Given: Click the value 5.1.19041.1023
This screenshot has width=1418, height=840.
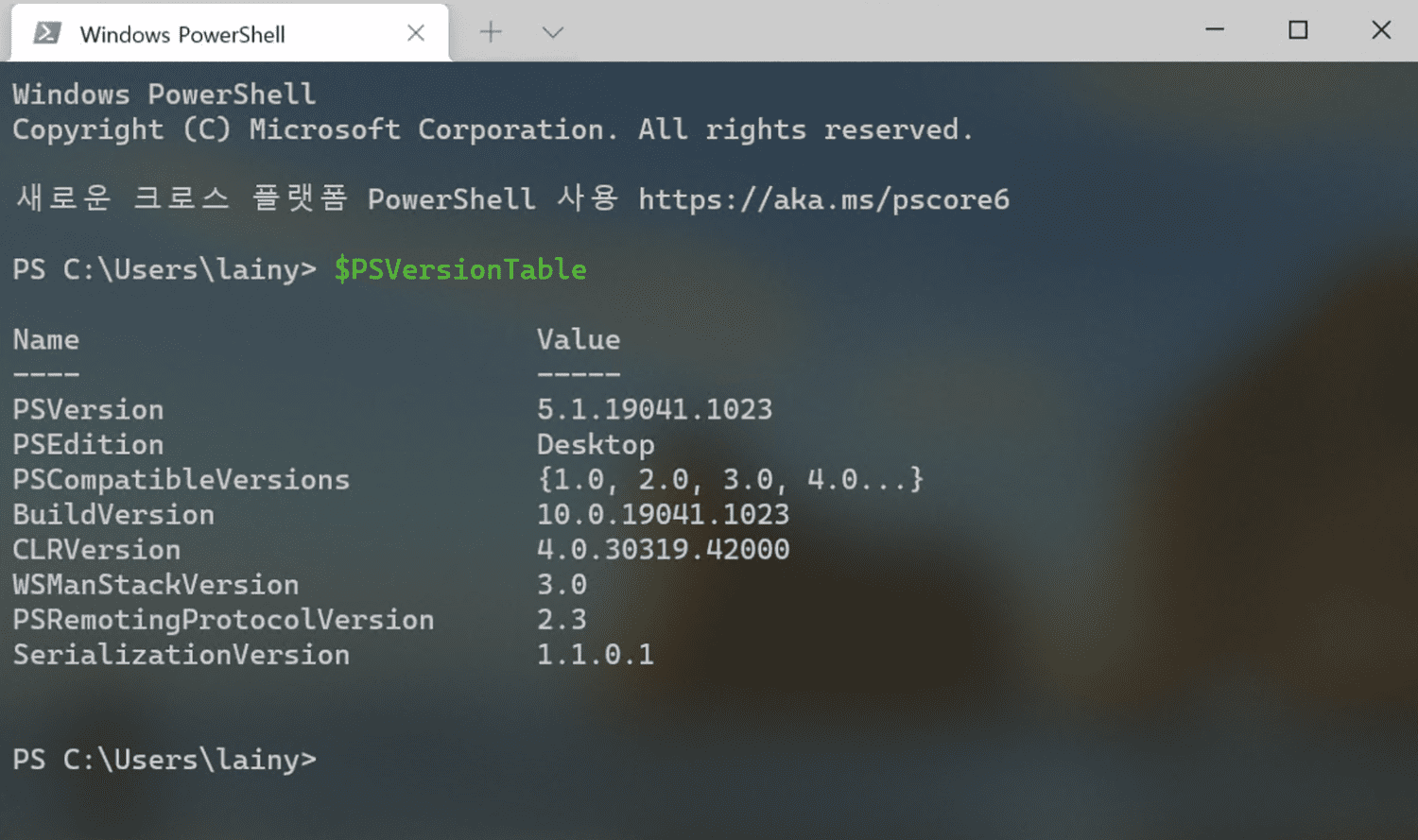Looking at the screenshot, I should pos(654,409).
